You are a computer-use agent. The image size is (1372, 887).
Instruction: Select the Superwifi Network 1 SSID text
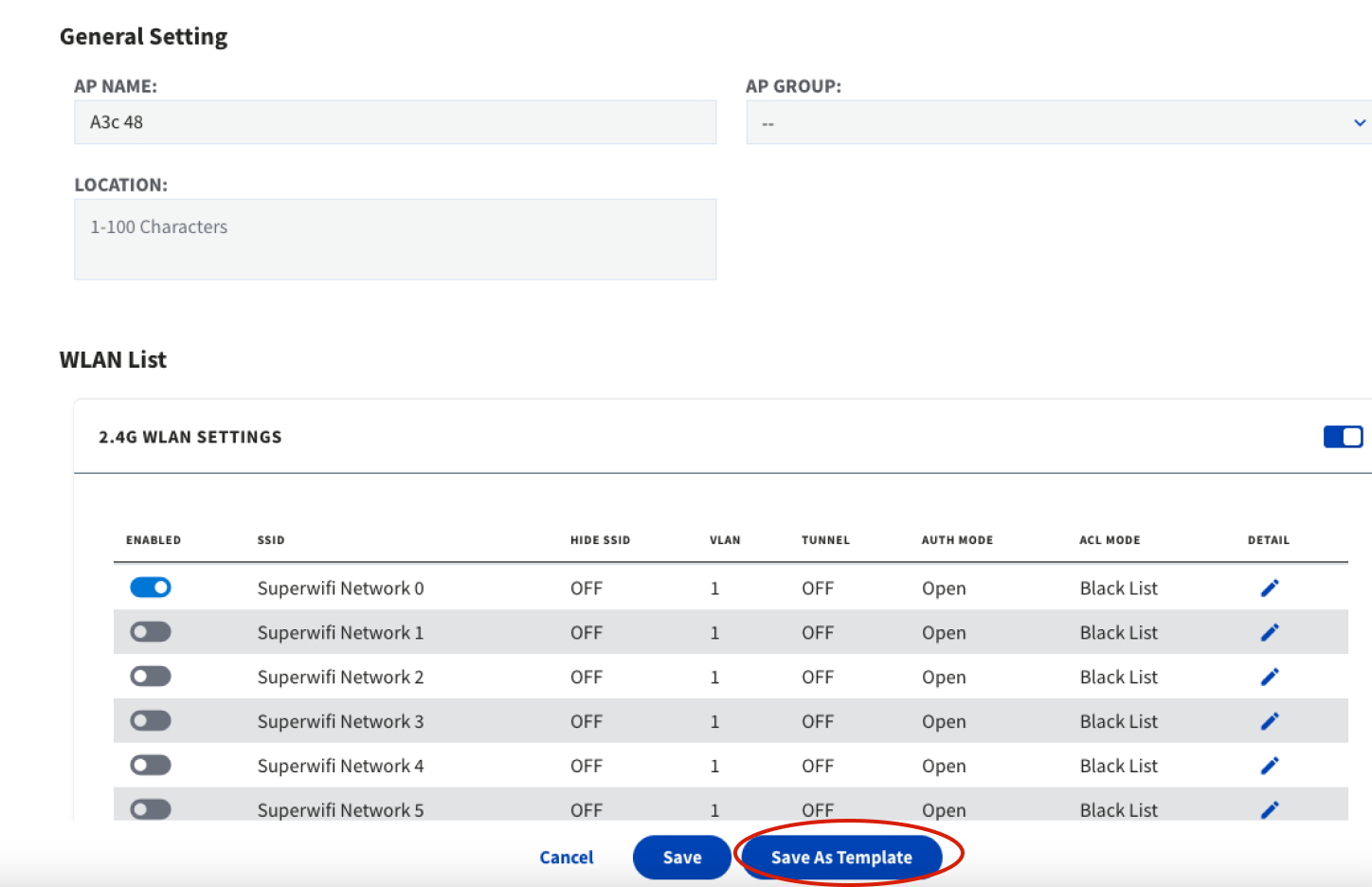tap(340, 633)
